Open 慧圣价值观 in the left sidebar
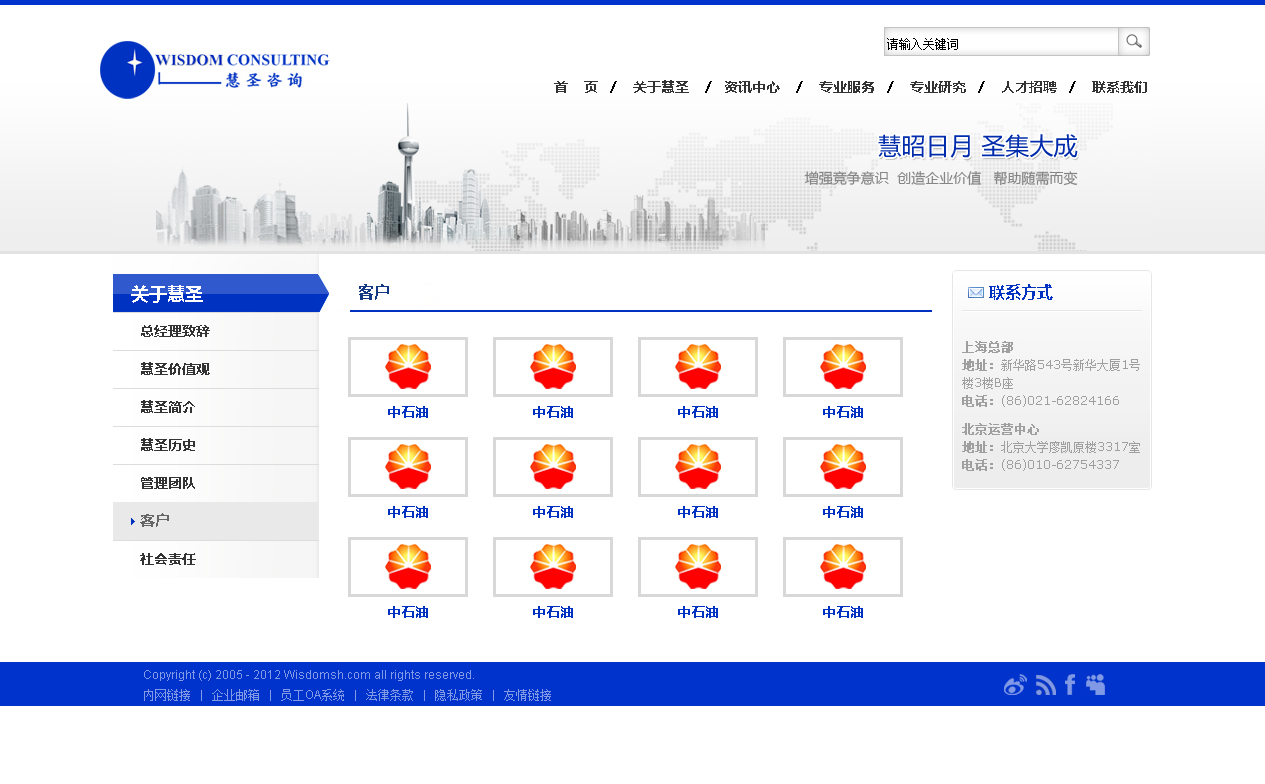This screenshot has height=784, width=1265. click(175, 370)
